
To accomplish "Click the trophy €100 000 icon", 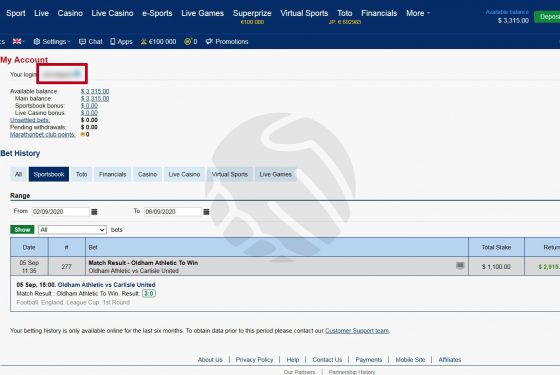I will point(144,42).
